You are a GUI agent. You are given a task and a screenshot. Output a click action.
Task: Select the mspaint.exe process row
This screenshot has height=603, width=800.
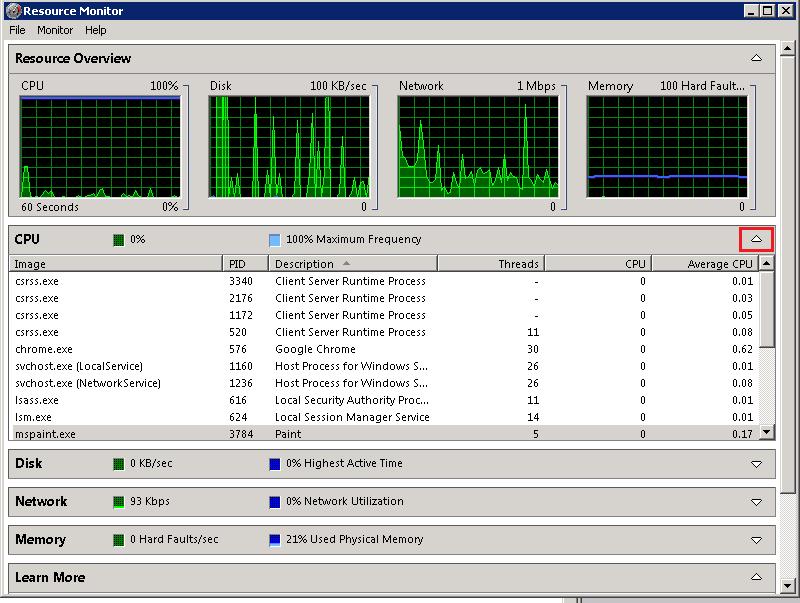pos(384,433)
